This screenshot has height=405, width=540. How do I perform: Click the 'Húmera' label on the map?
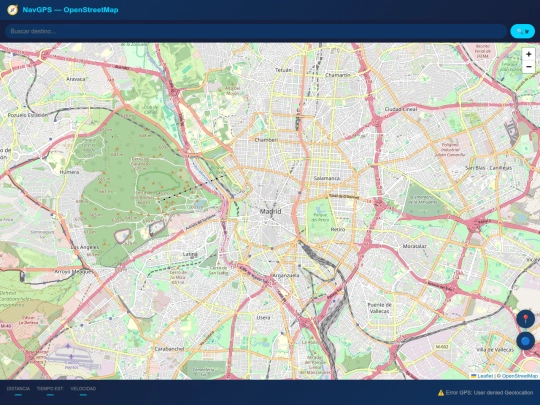coord(70,172)
